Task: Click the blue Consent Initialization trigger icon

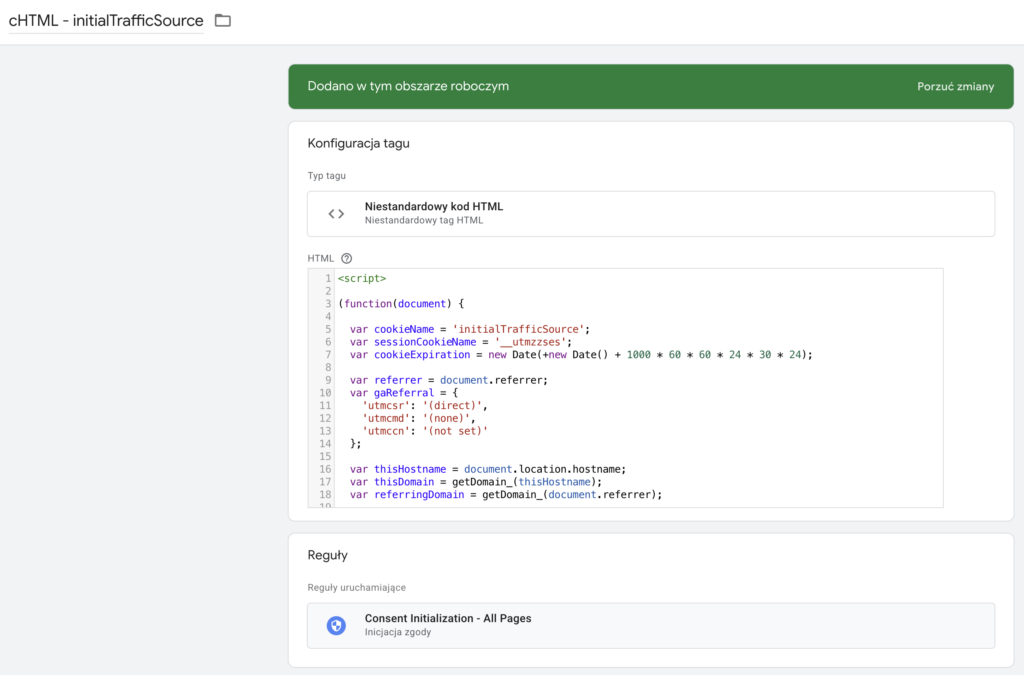Action: tap(336, 625)
